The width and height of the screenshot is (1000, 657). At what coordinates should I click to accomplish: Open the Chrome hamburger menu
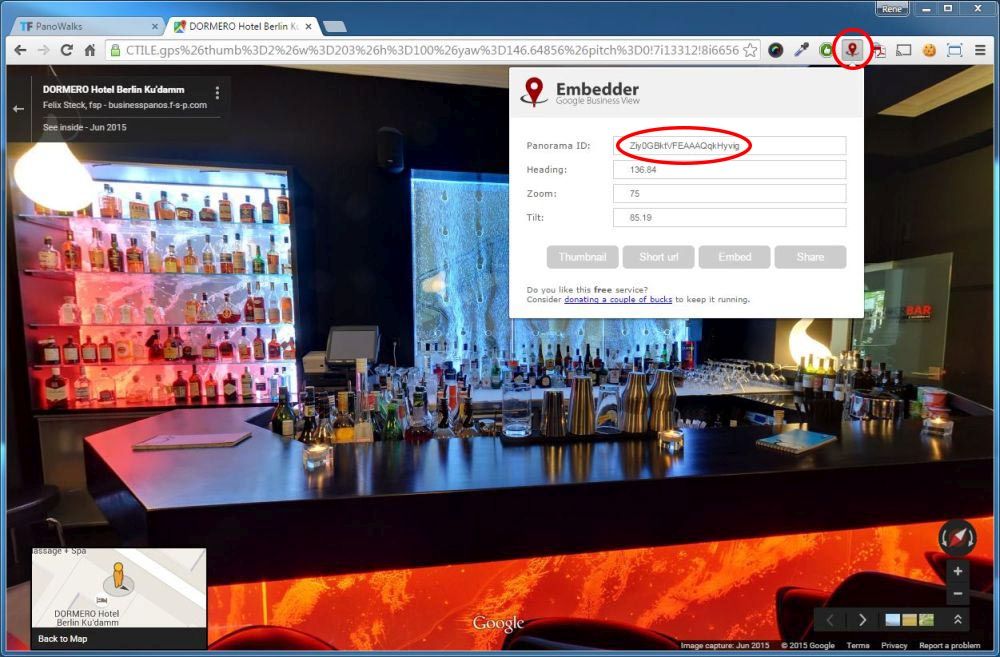980,50
